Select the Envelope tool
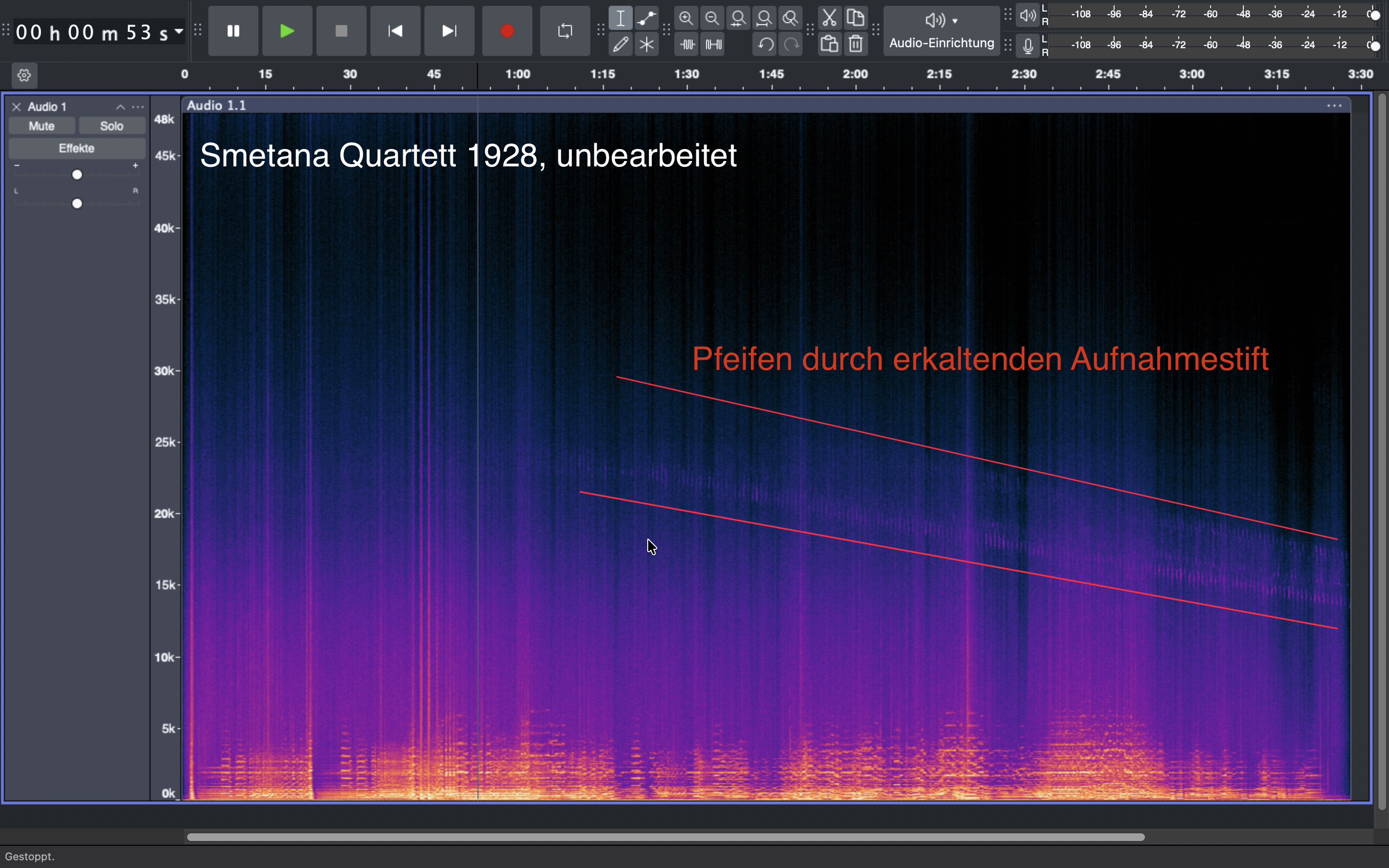This screenshot has height=868, width=1389. [647, 18]
